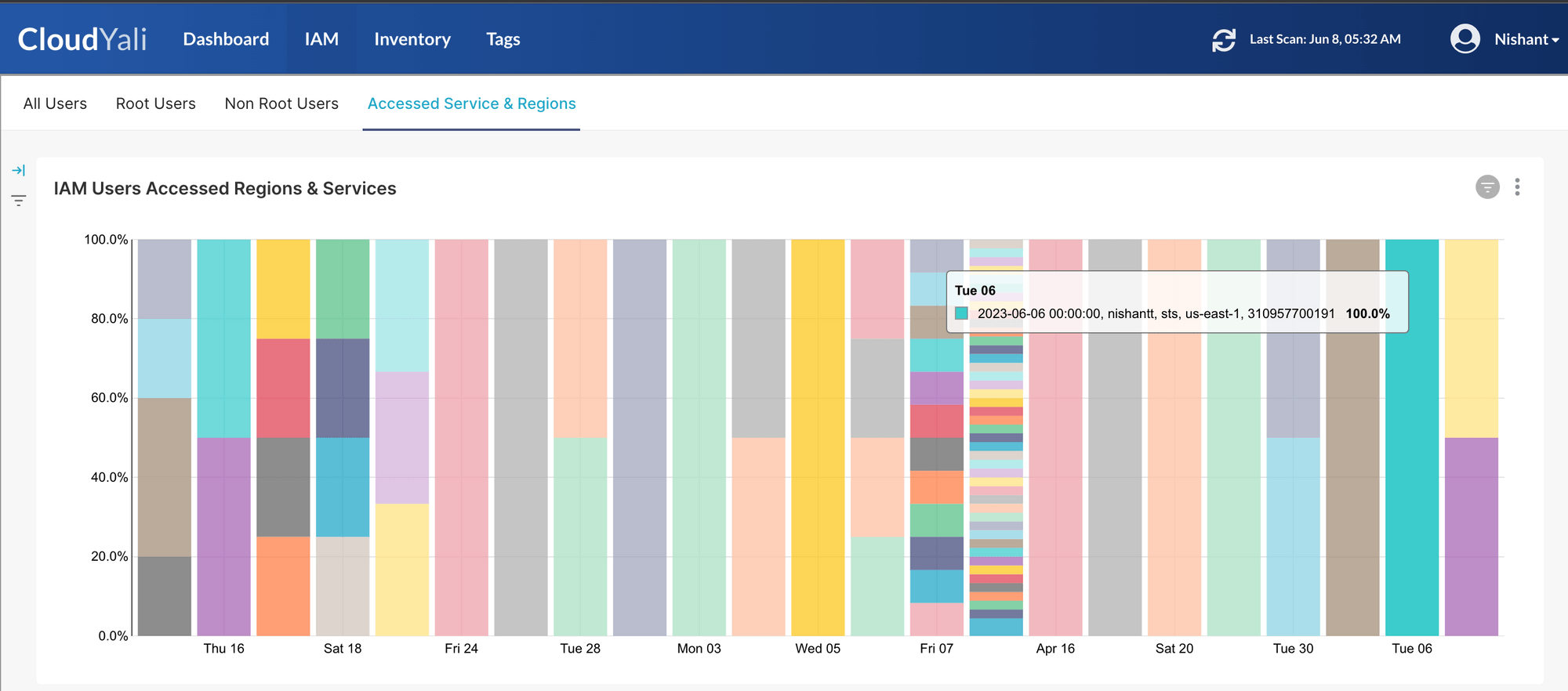The image size is (1568, 691).
Task: Click the user avatar icon
Action: pyautogui.click(x=1465, y=38)
